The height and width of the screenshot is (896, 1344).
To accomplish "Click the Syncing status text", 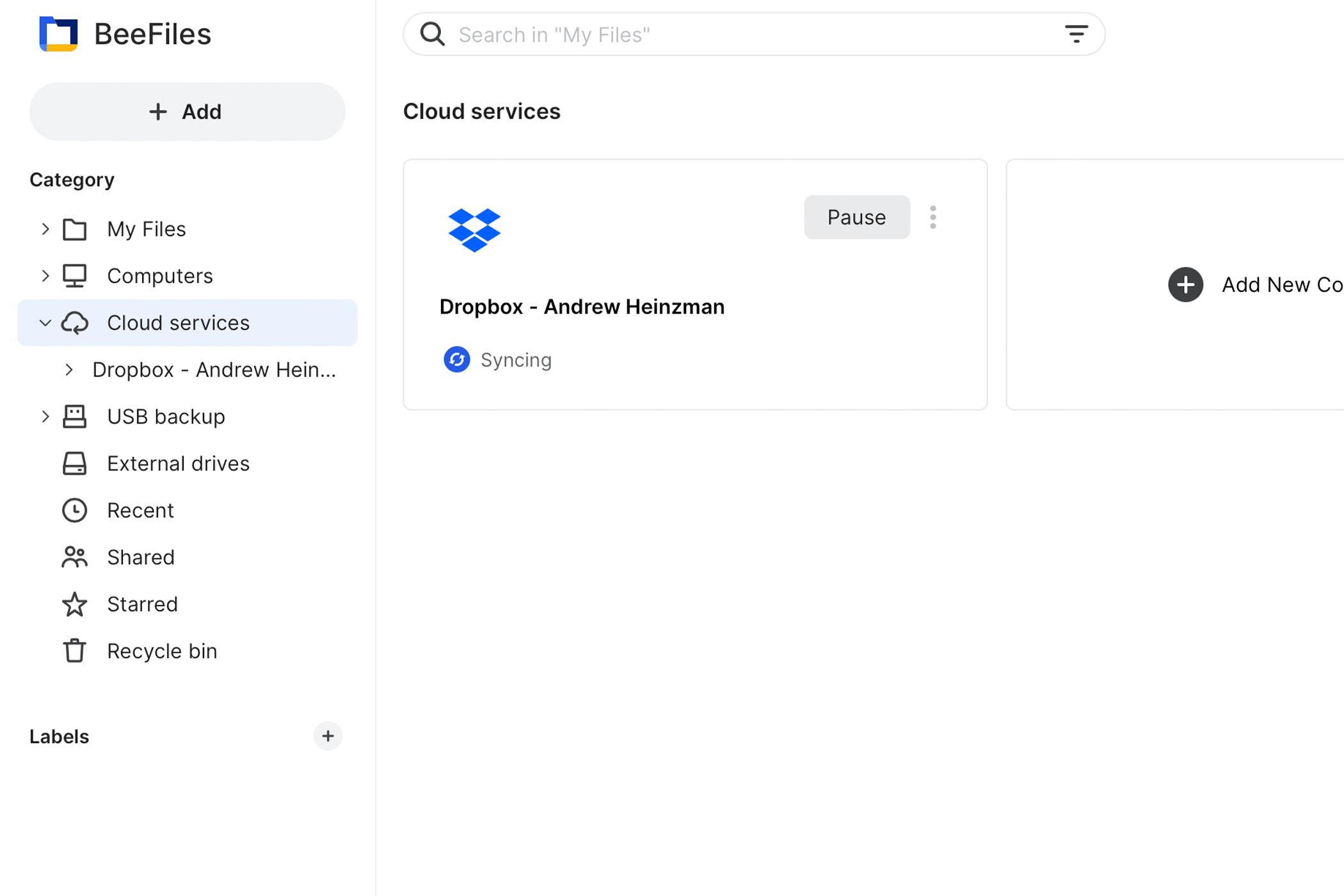I will (x=516, y=360).
